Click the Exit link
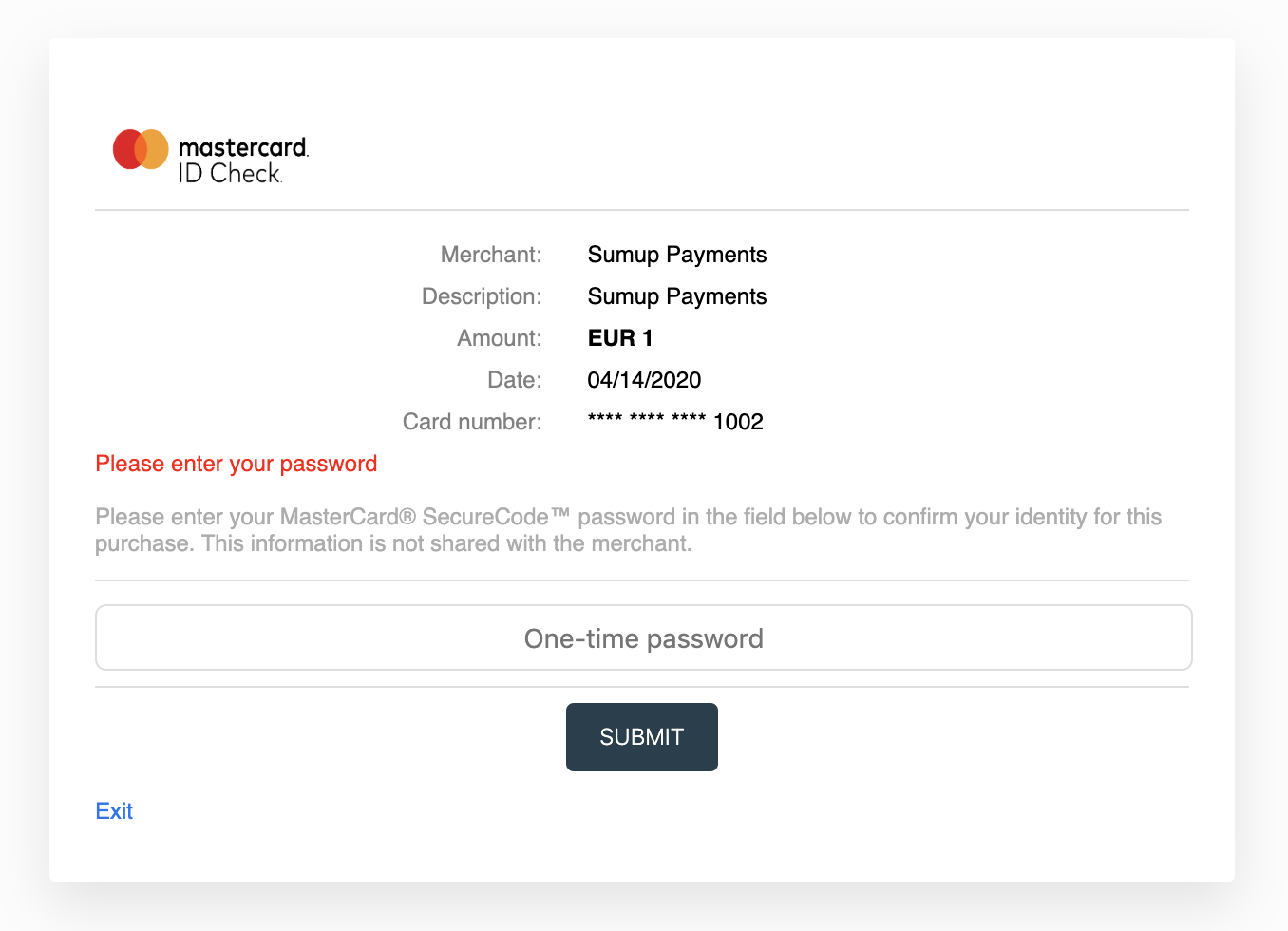 pyautogui.click(x=114, y=811)
